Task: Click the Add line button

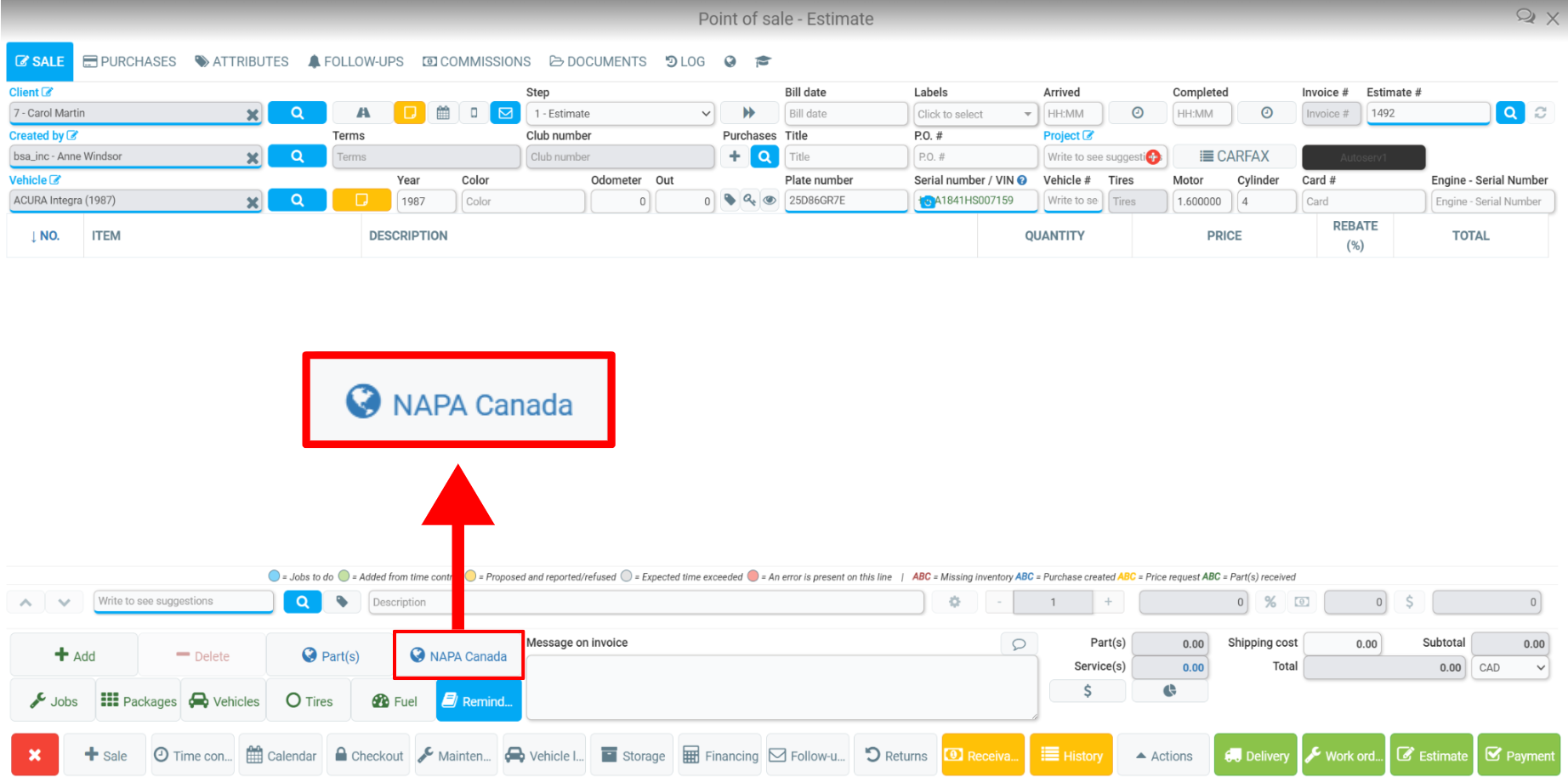Action: (x=74, y=655)
